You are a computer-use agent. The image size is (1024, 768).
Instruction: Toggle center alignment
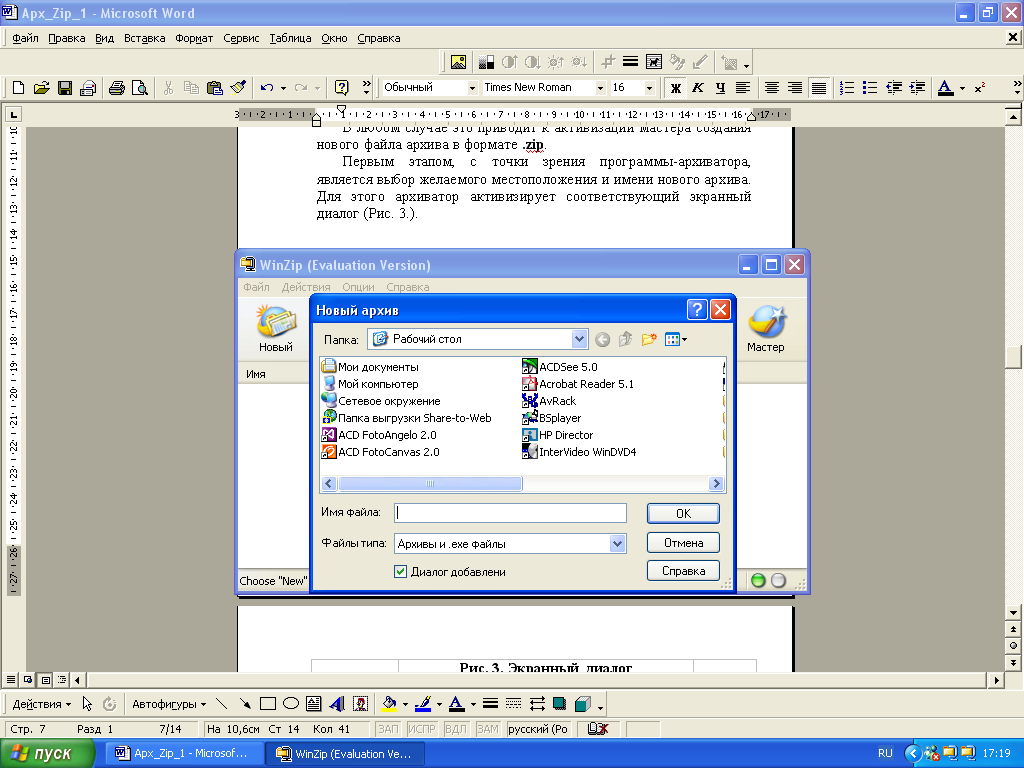[771, 88]
